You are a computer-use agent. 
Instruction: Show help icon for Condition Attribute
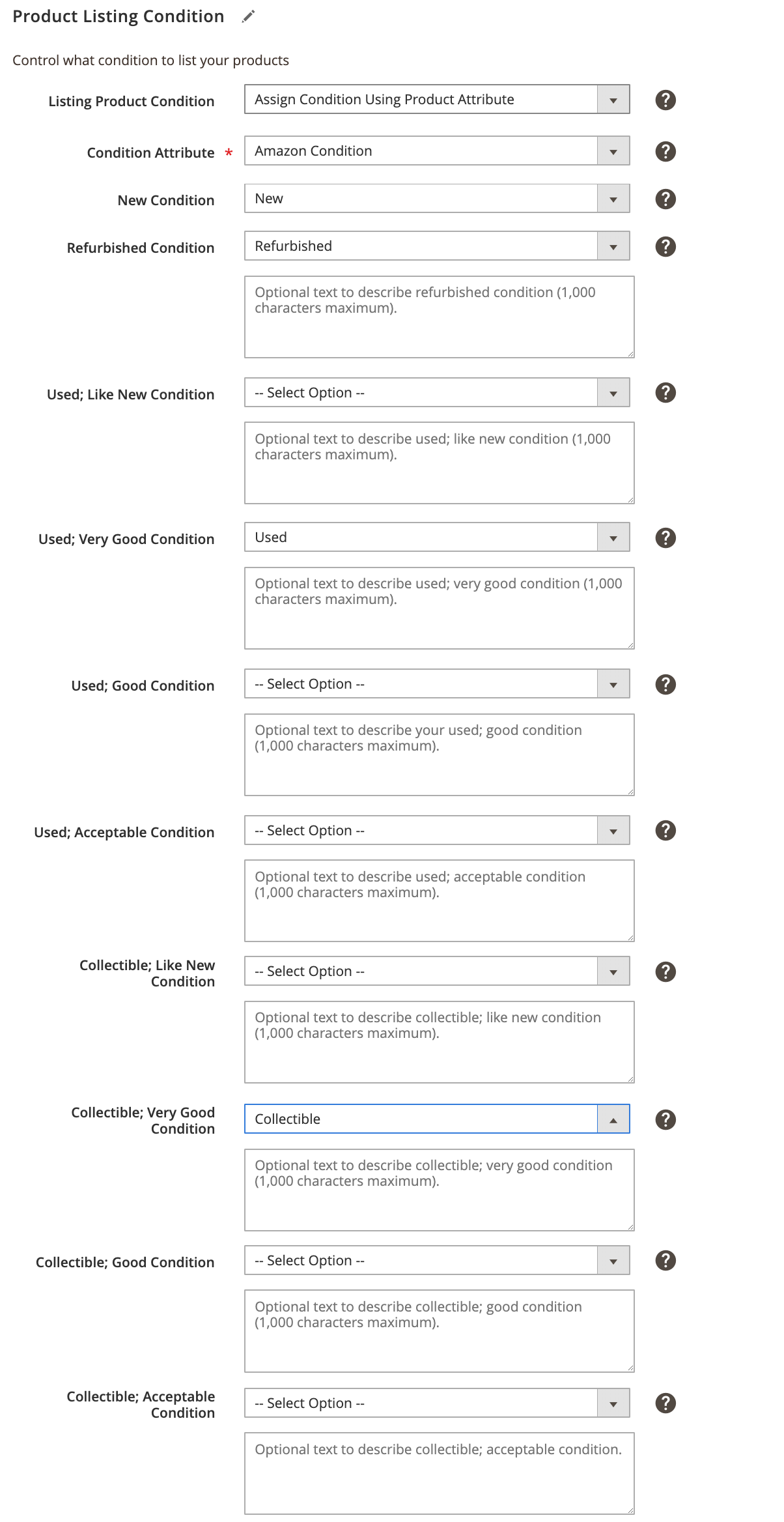(x=665, y=151)
